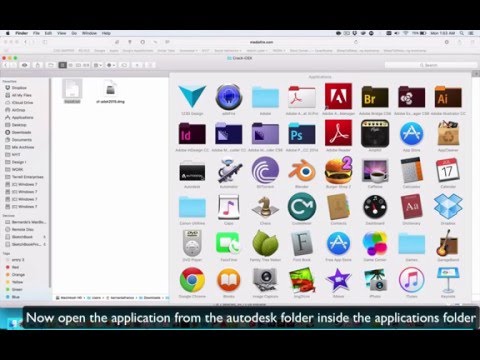Open the Adobe Illustrator CC folder

point(448,97)
